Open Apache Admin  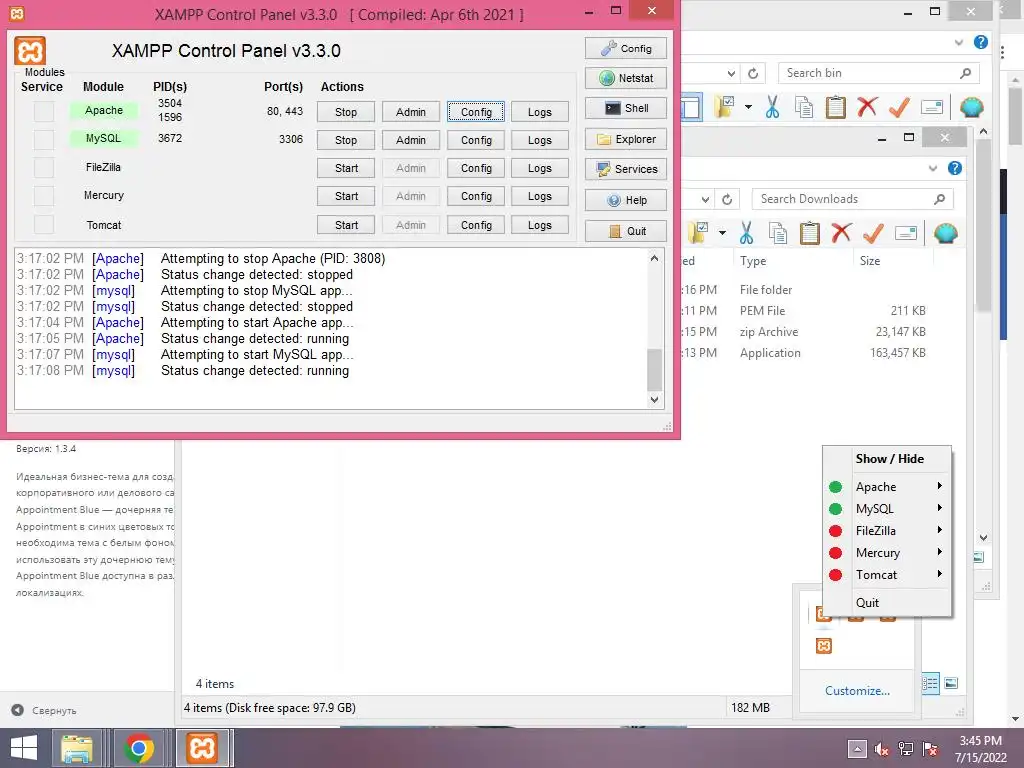click(411, 112)
